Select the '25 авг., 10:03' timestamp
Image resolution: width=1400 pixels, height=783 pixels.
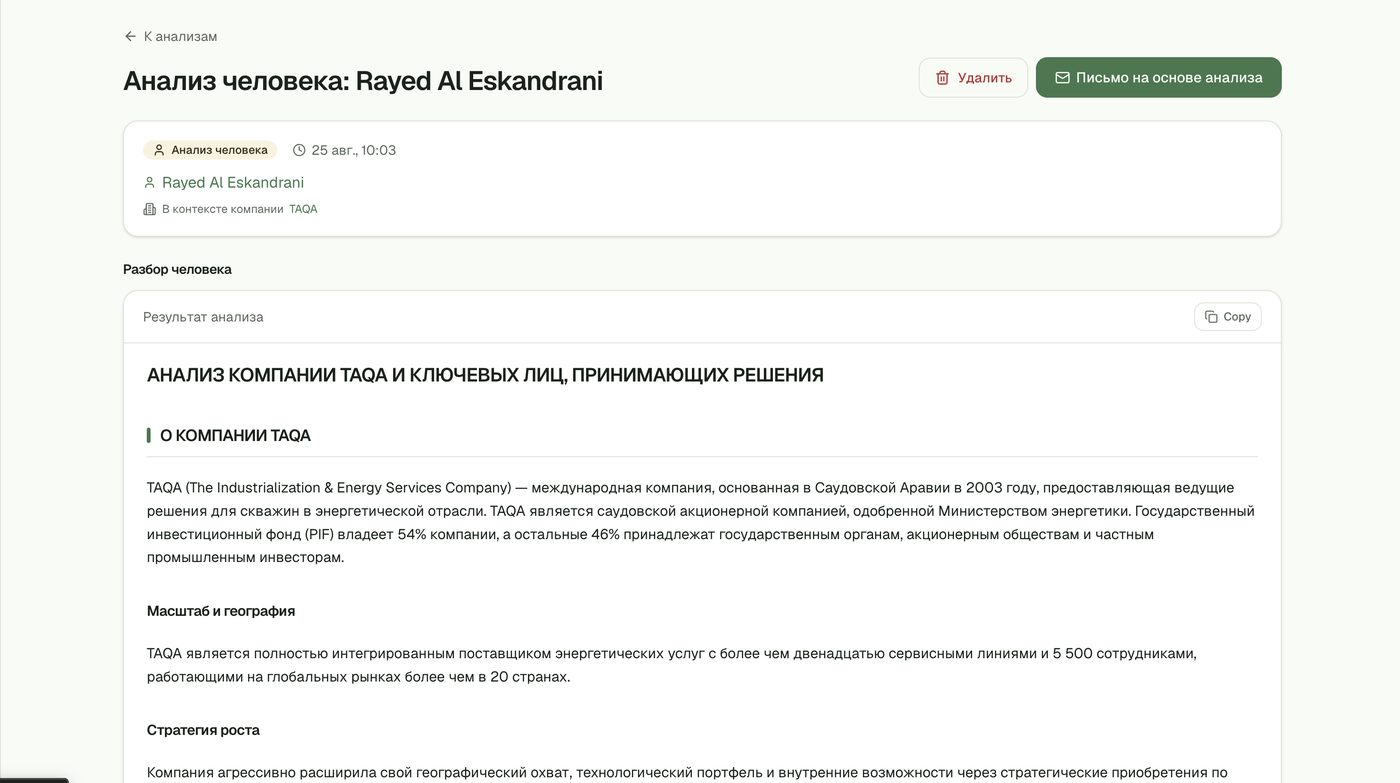coord(354,150)
